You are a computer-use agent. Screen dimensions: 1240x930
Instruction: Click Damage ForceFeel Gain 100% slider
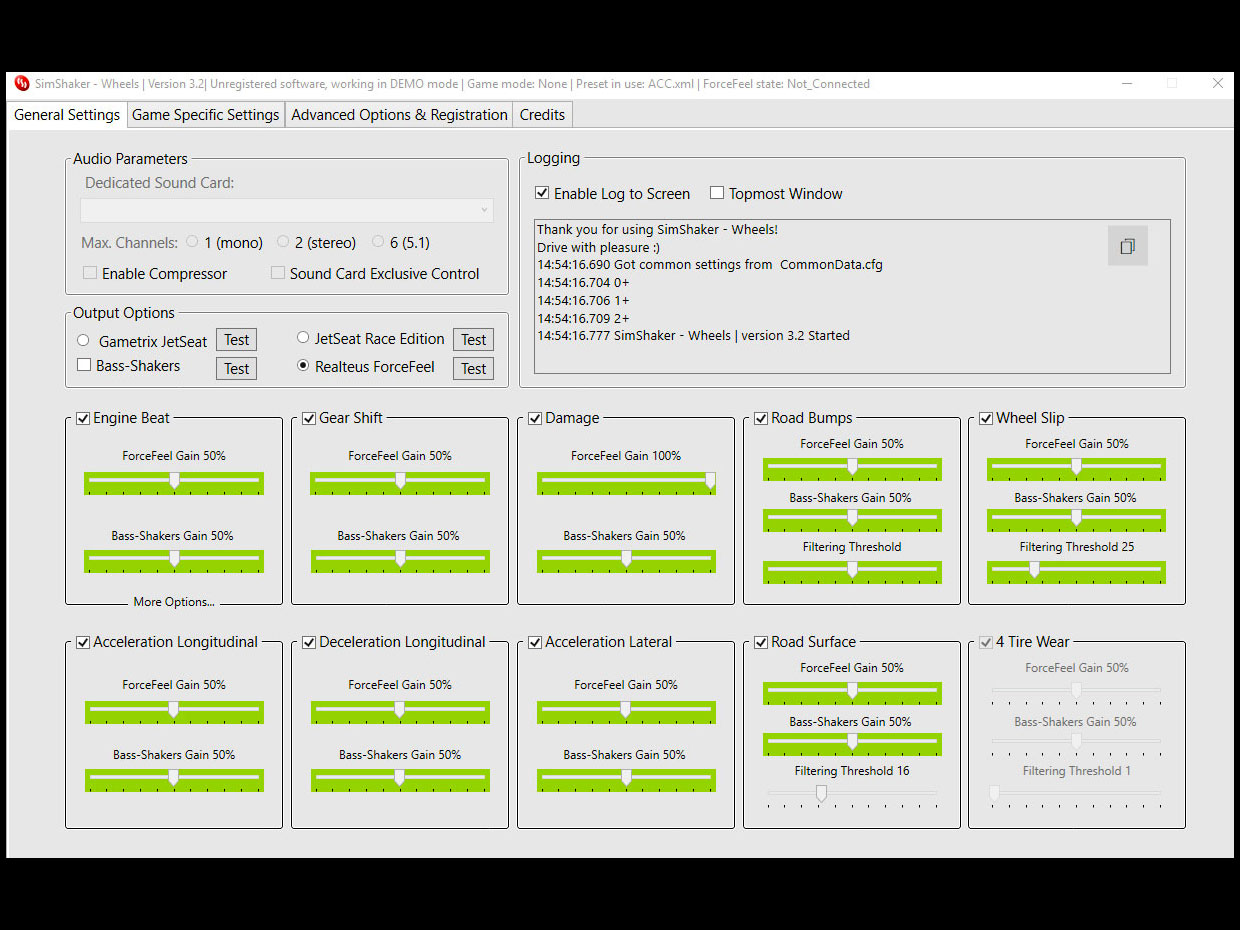[x=626, y=483]
